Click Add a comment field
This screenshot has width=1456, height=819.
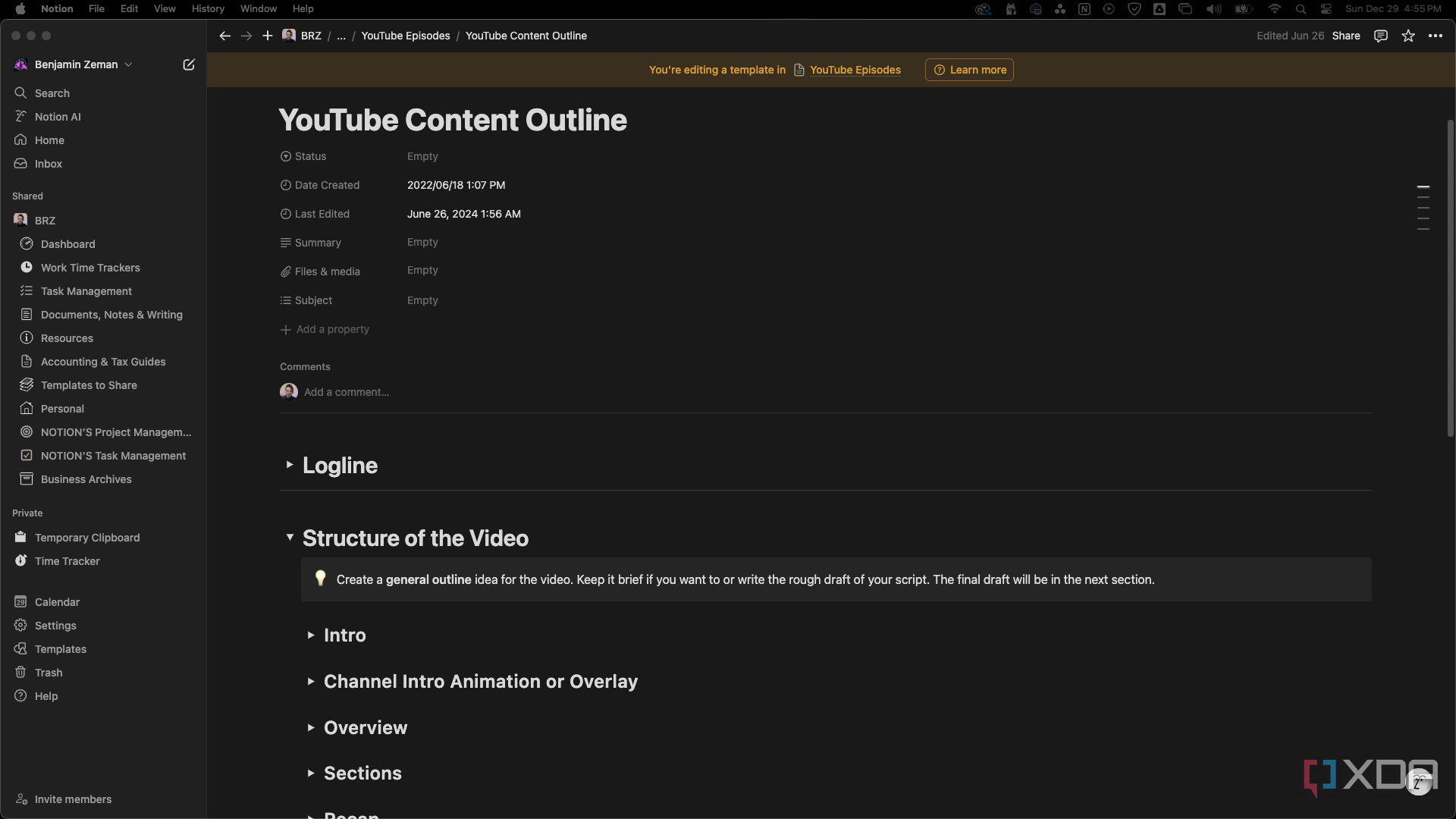pyautogui.click(x=345, y=391)
